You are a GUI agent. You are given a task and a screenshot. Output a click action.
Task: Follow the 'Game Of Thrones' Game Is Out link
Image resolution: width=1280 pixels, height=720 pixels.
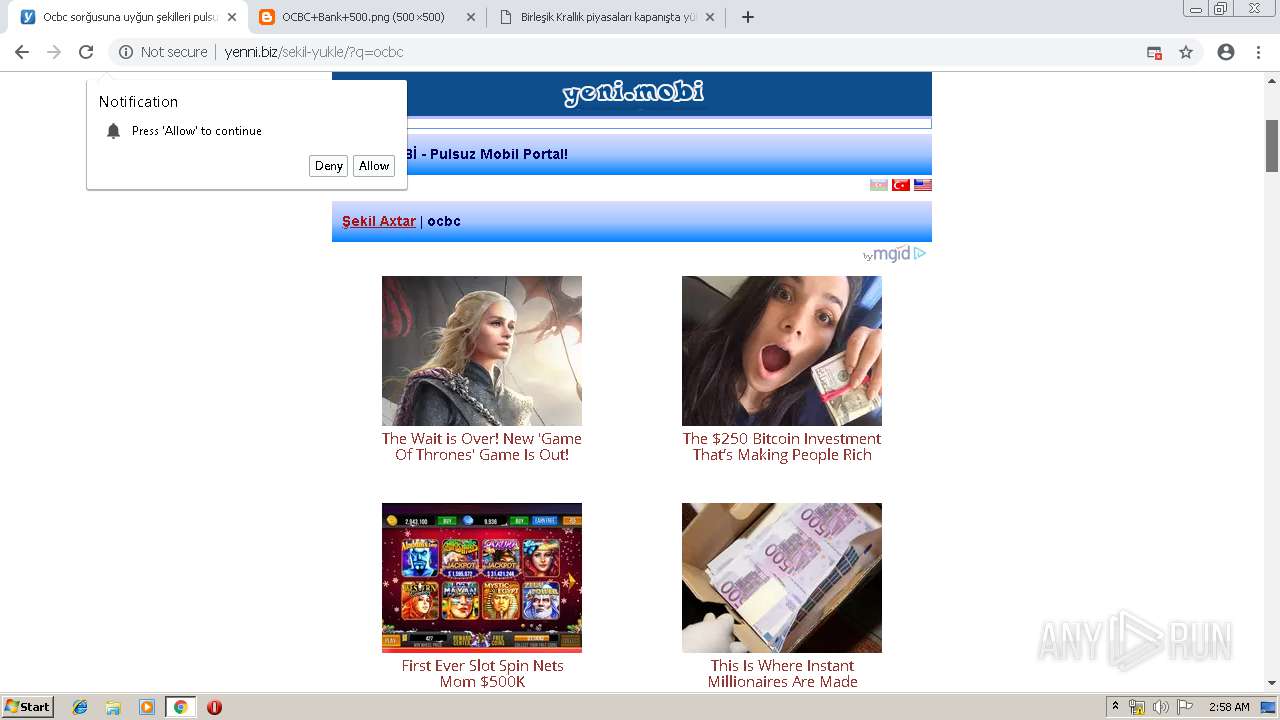pos(482,447)
